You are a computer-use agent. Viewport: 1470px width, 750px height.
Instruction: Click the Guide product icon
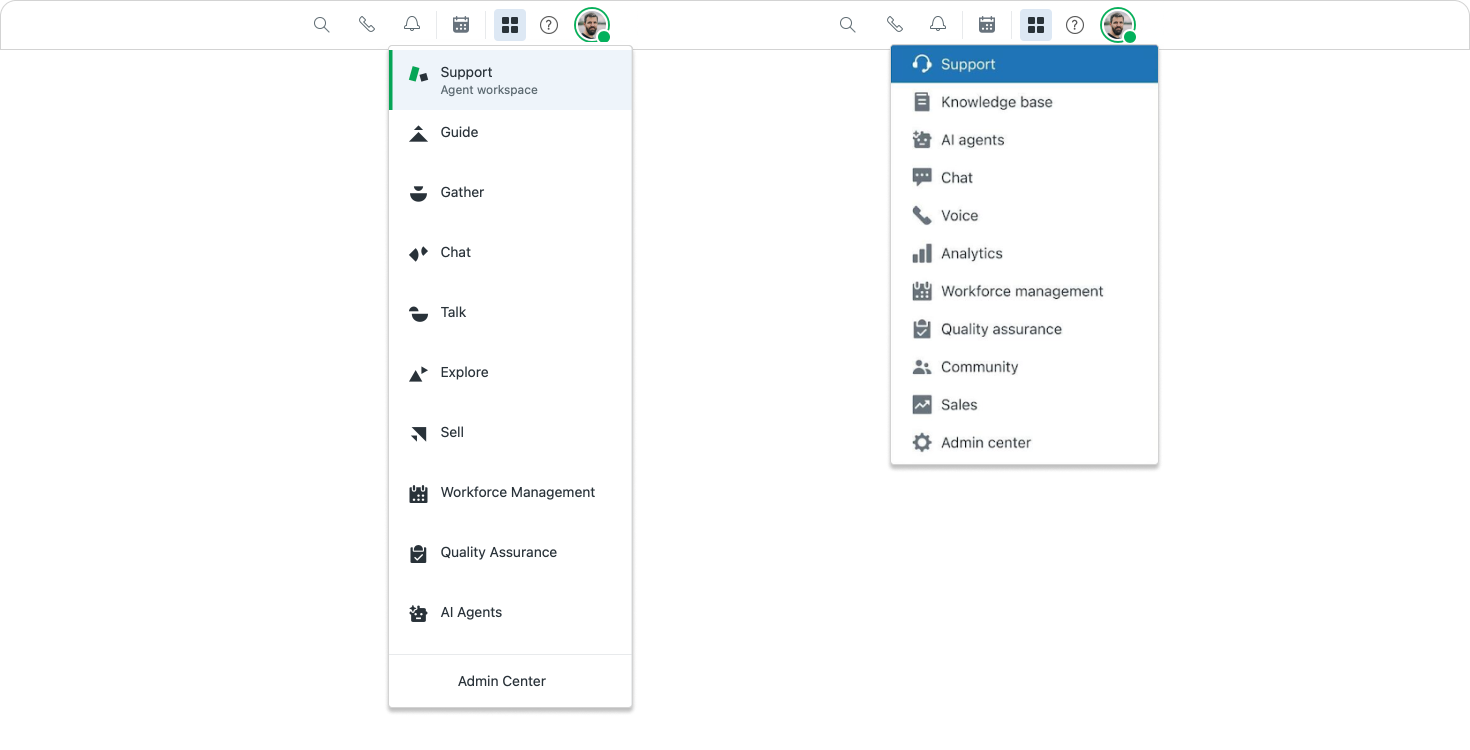click(x=418, y=133)
